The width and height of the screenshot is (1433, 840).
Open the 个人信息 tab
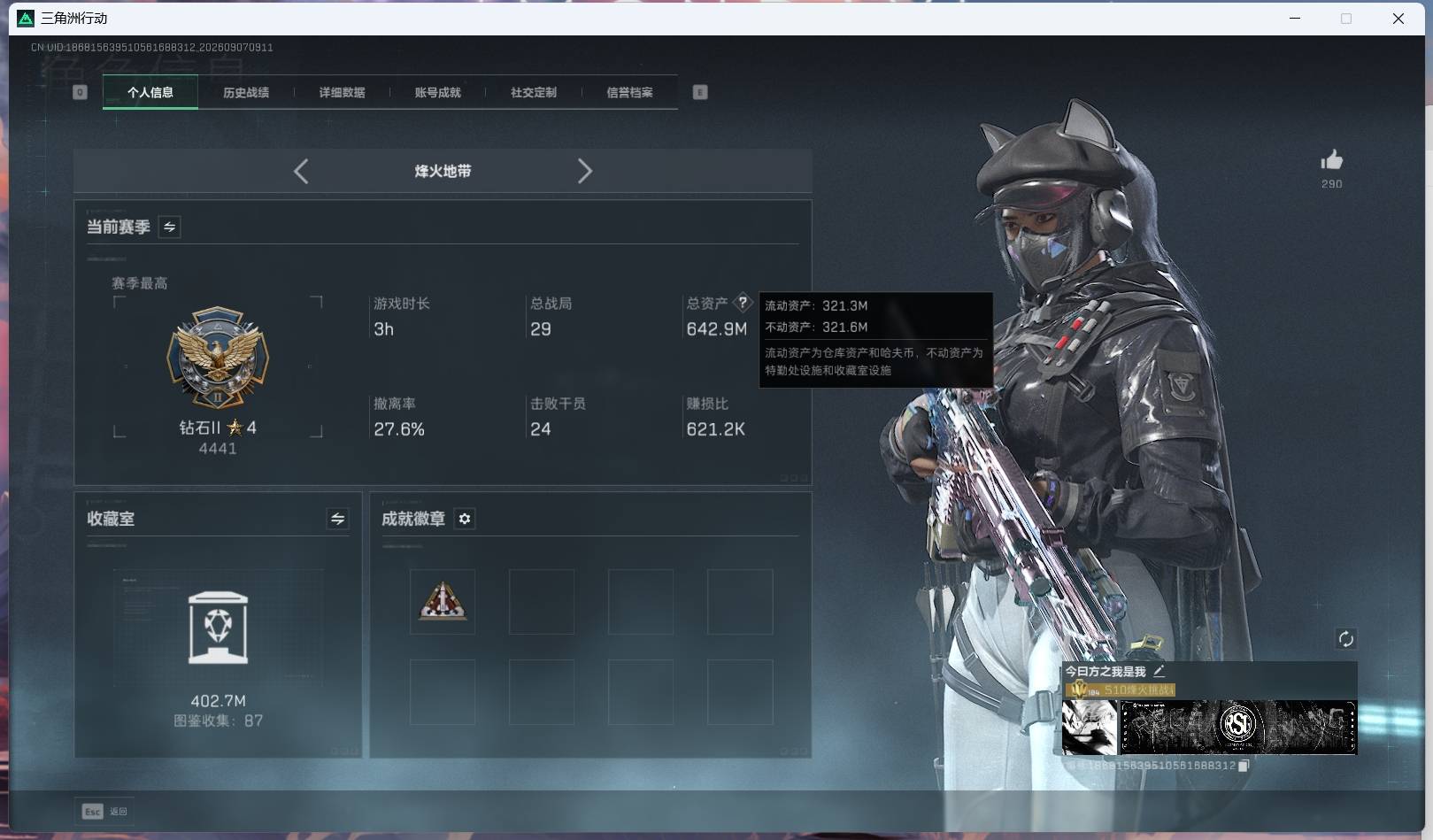coord(150,92)
